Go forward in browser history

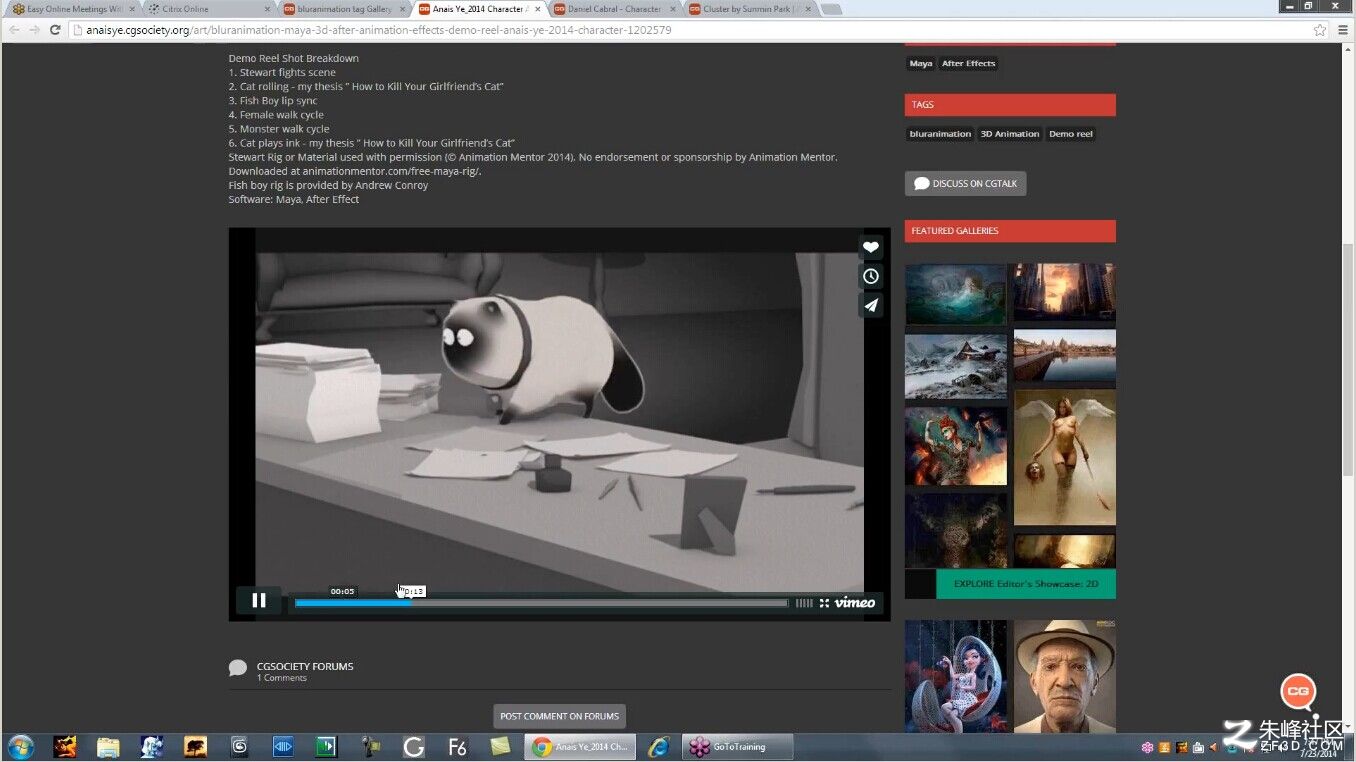pyautogui.click(x=34, y=30)
